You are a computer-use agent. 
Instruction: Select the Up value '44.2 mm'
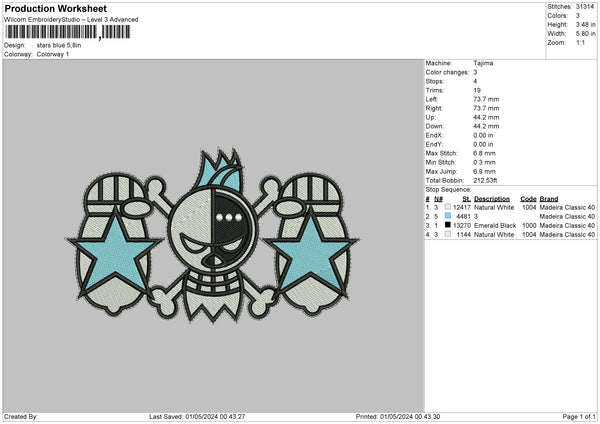486,117
